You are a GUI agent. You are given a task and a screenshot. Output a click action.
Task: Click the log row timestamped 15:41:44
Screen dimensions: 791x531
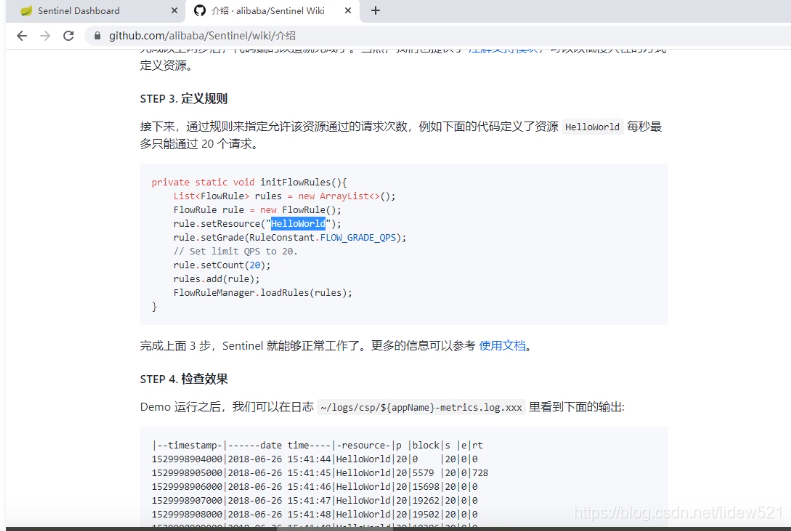pyautogui.click(x=315, y=459)
